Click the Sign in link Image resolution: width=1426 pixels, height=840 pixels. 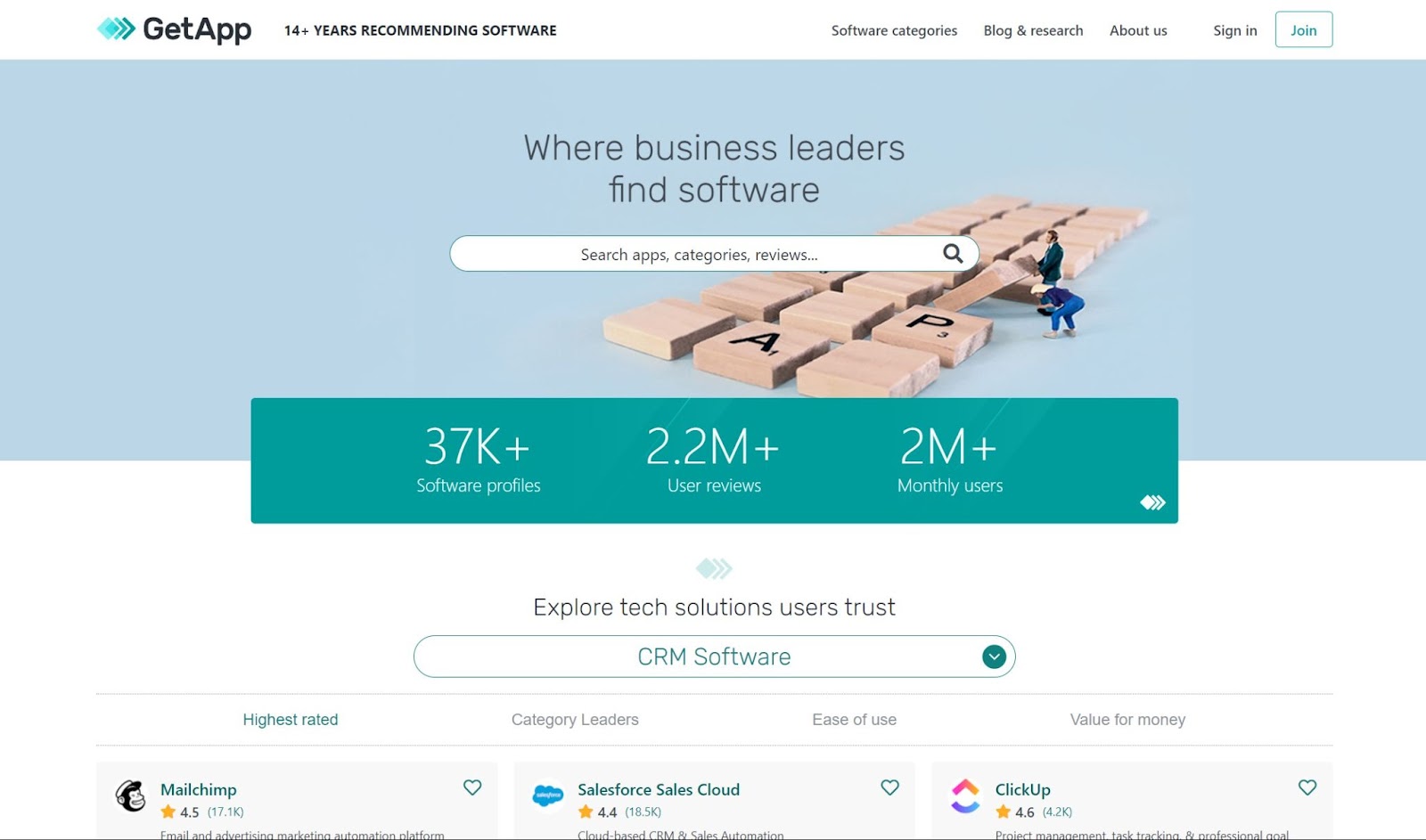[x=1234, y=30]
